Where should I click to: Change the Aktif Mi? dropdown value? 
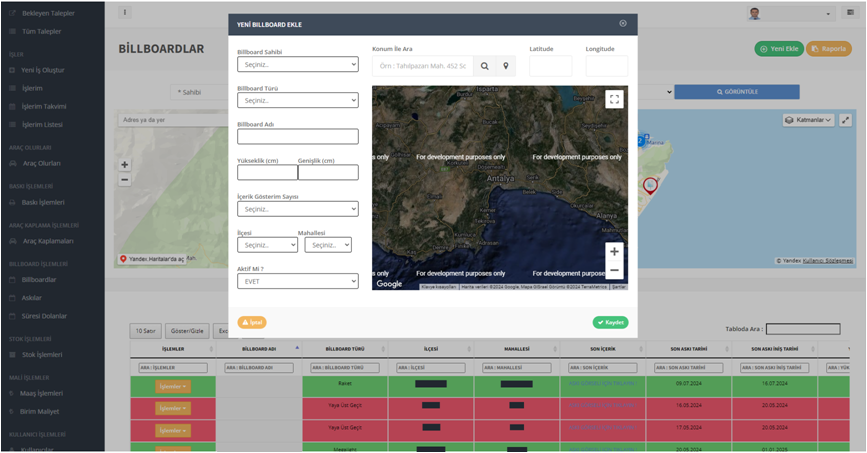tap(297, 282)
